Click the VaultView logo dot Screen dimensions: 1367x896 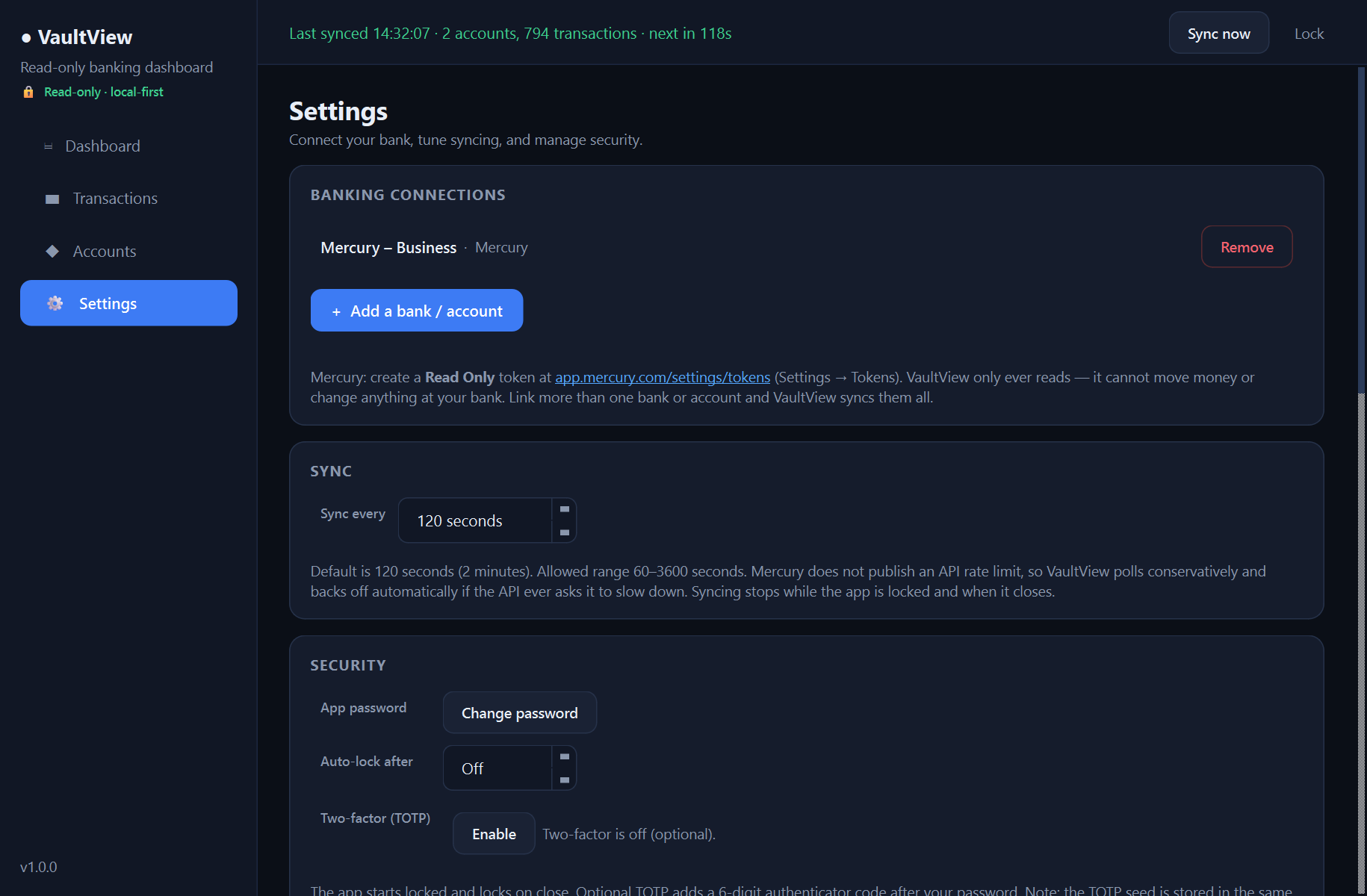click(26, 38)
